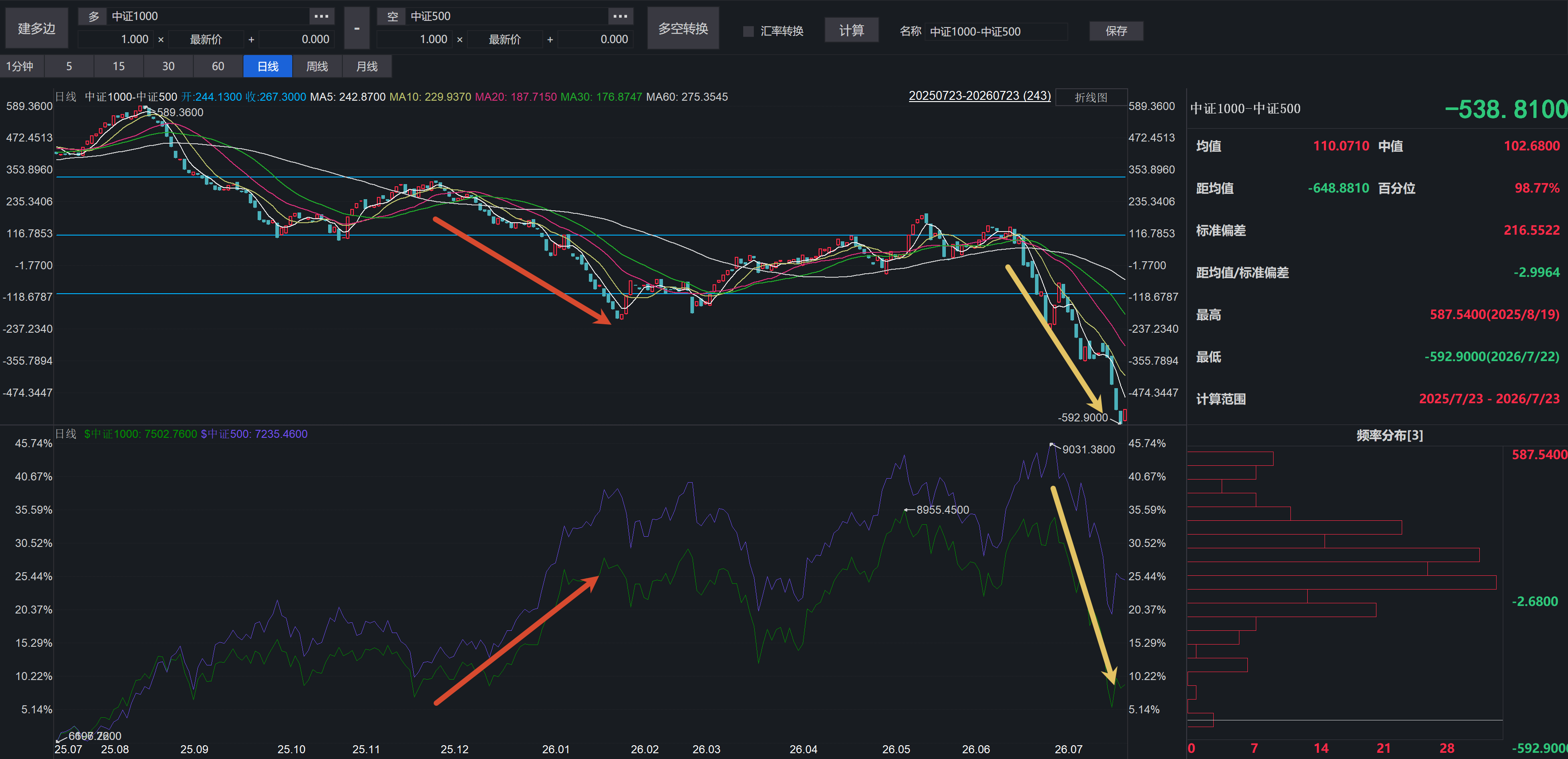
Task: Select the 30 minute timeframe tab
Action: click(169, 67)
